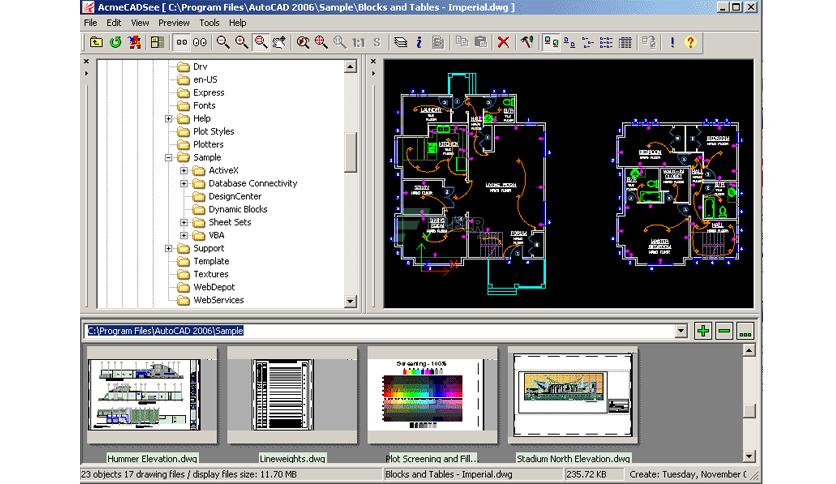
Task: Click the folder tree vertical scrollbar thumb
Action: 350,152
